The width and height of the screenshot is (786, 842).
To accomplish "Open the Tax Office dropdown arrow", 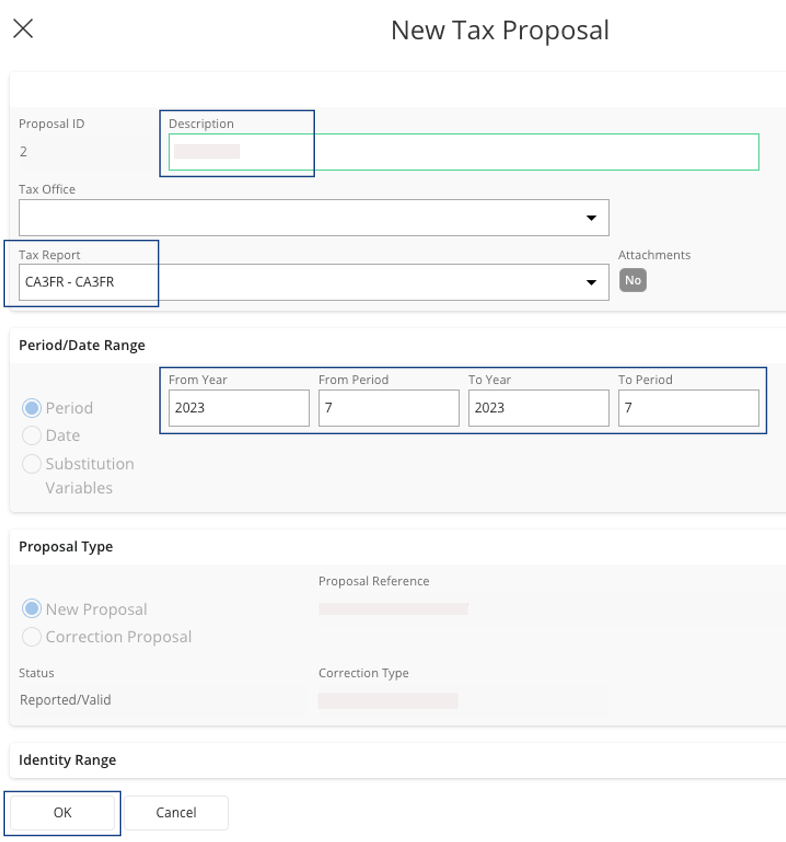I will (591, 217).
